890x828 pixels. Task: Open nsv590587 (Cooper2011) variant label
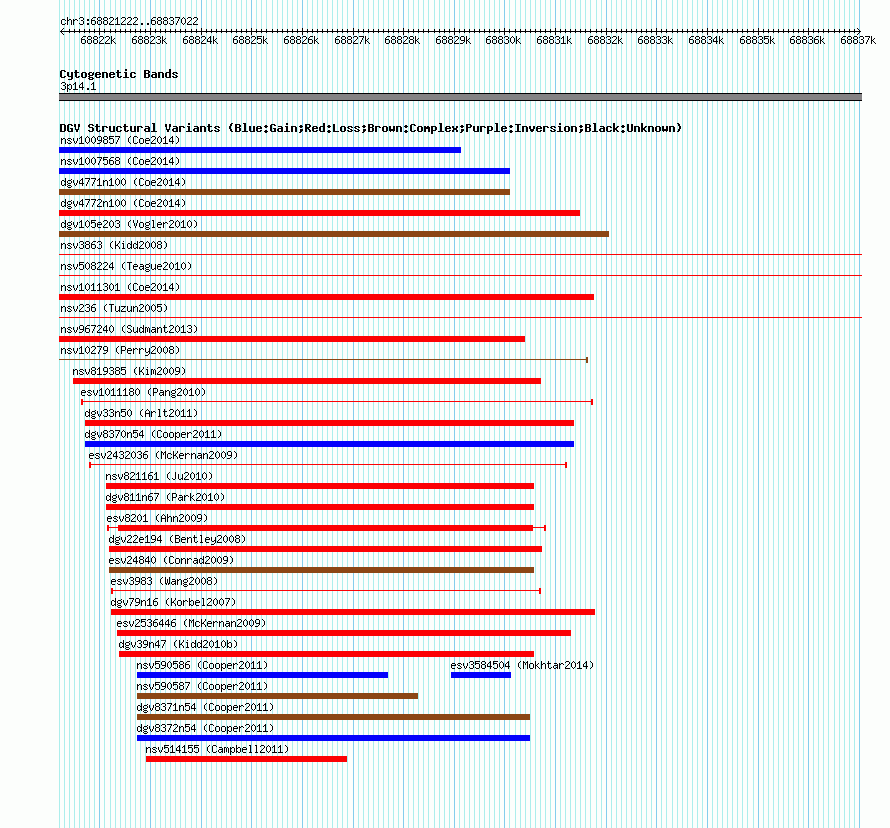[x=202, y=686]
